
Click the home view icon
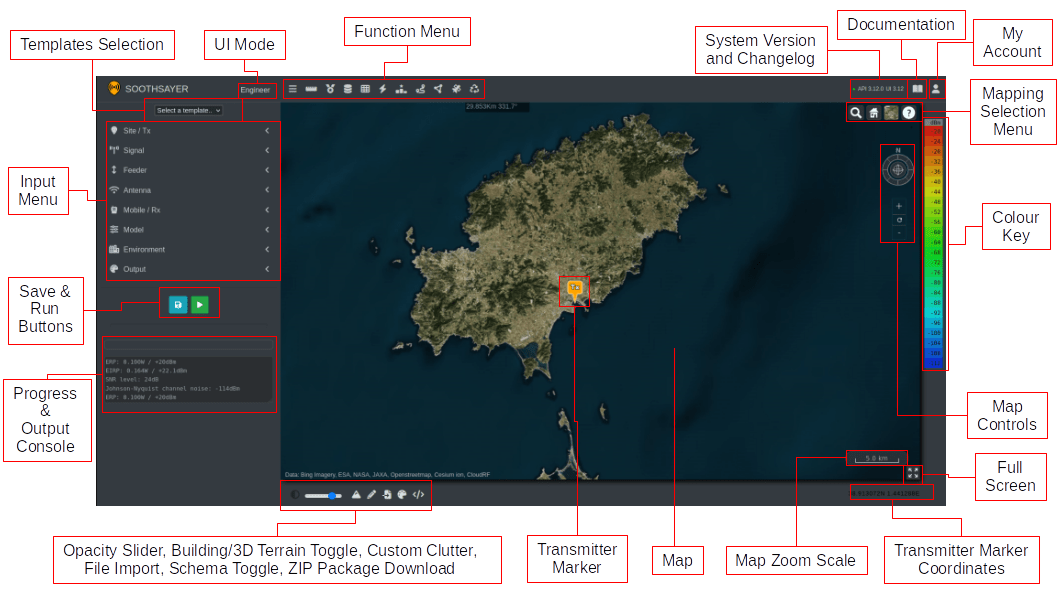(873, 113)
